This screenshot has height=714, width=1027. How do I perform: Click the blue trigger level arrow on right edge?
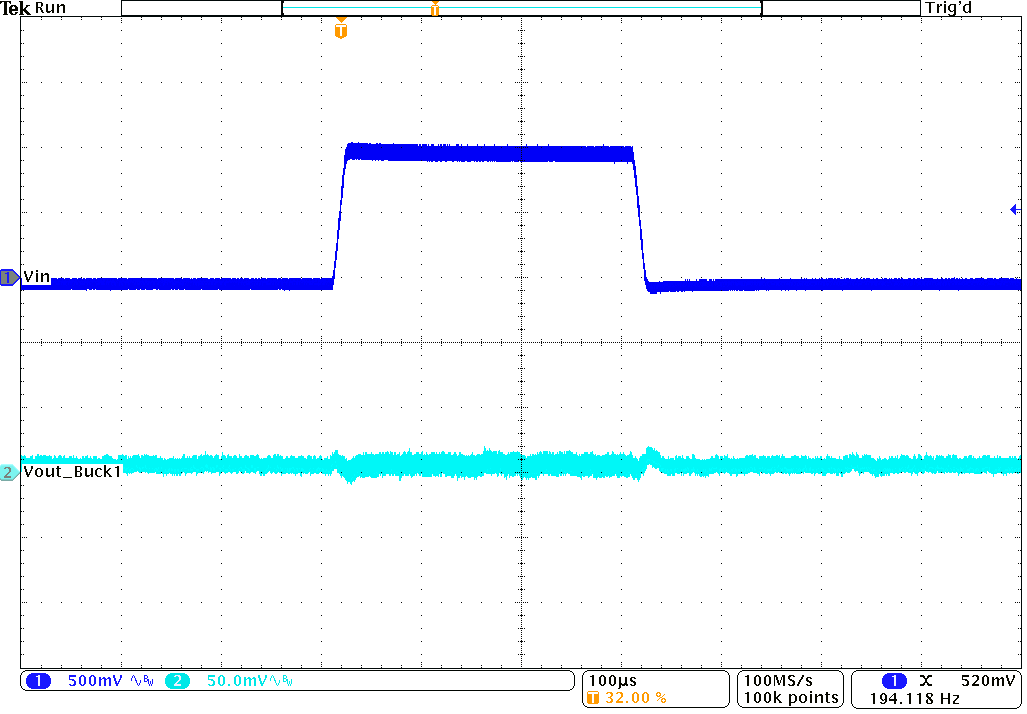(x=1015, y=207)
